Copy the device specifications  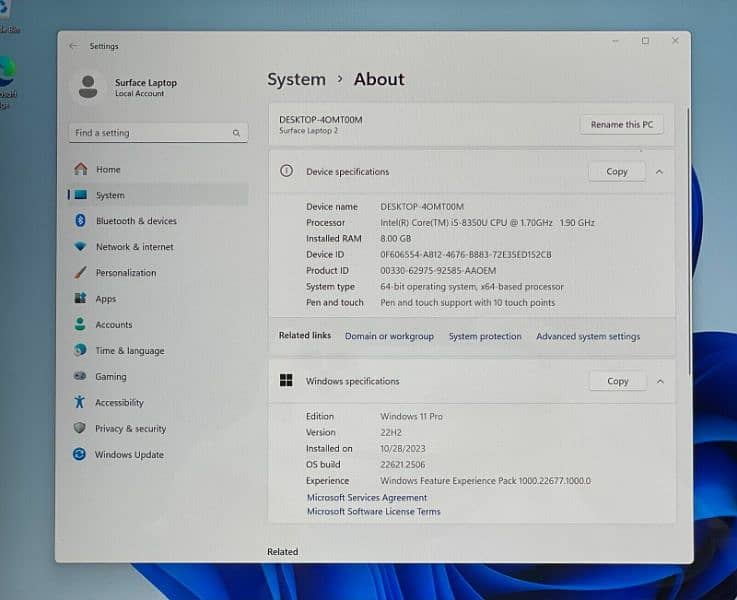(x=617, y=172)
